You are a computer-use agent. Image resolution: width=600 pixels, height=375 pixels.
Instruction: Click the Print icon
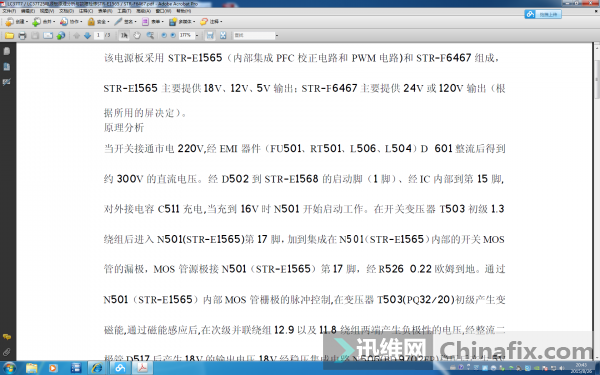coord(22,36)
